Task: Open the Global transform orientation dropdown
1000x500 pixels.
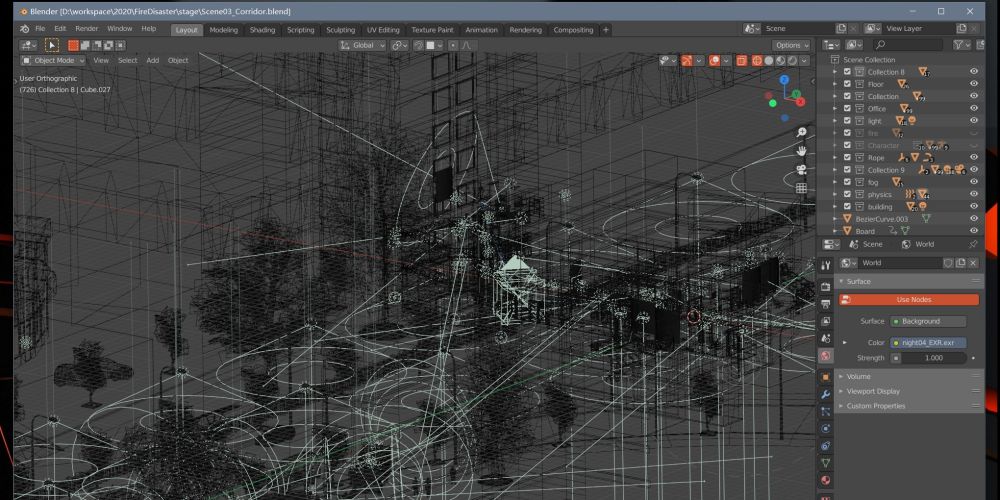Action: [362, 45]
